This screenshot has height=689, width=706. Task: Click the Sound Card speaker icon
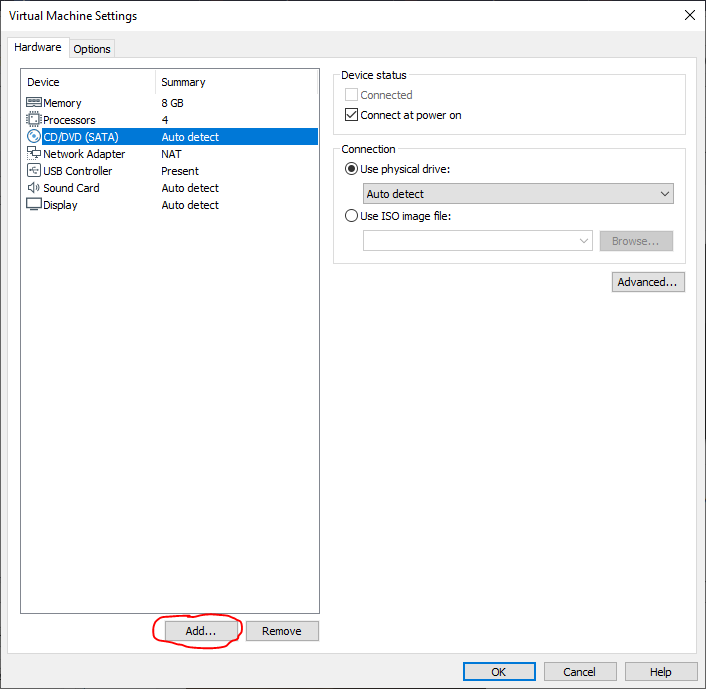tap(34, 188)
